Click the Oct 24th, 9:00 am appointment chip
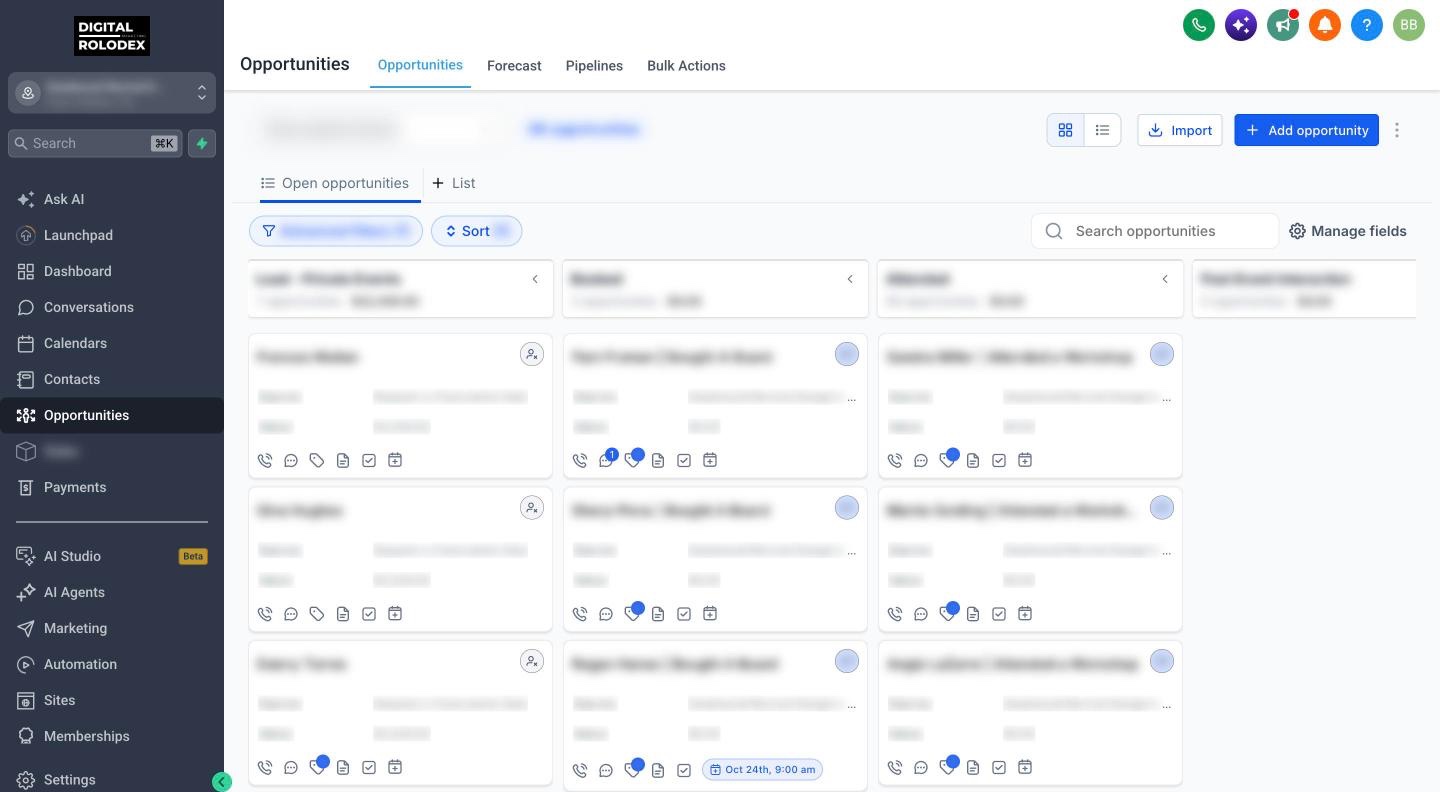This screenshot has width=1440, height=792. (x=762, y=769)
